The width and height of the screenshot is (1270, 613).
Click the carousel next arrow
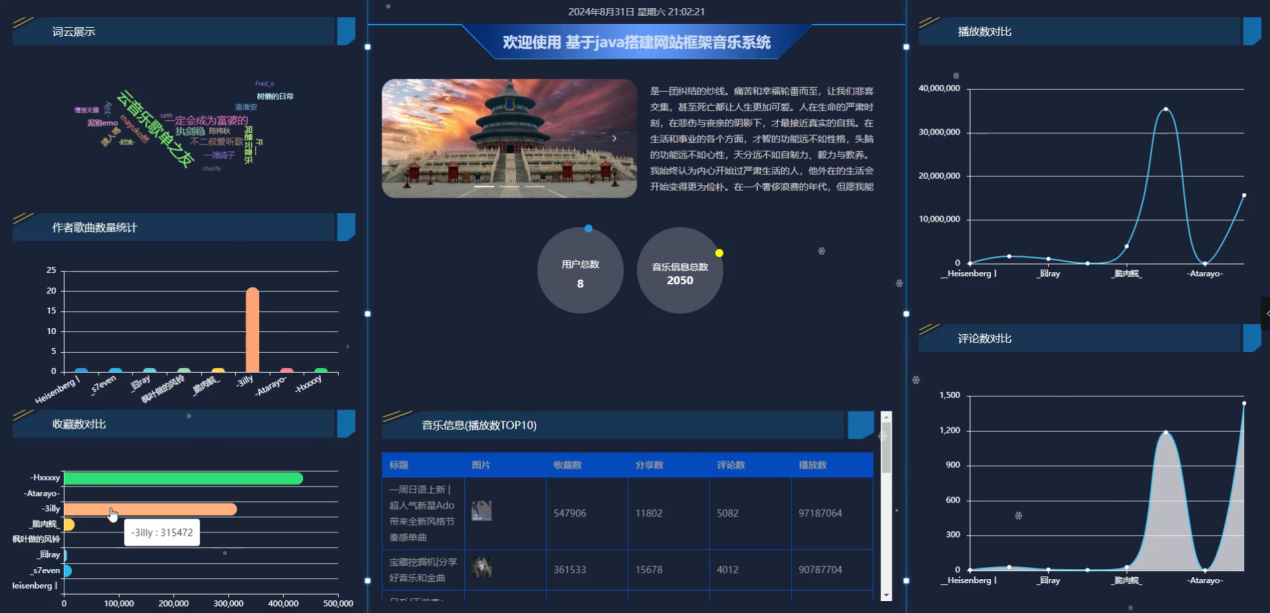[x=617, y=138]
